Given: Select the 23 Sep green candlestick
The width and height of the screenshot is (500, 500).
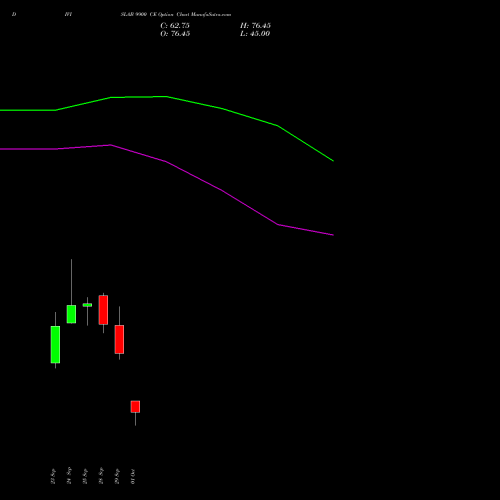Looking at the screenshot, I should (x=55, y=344).
